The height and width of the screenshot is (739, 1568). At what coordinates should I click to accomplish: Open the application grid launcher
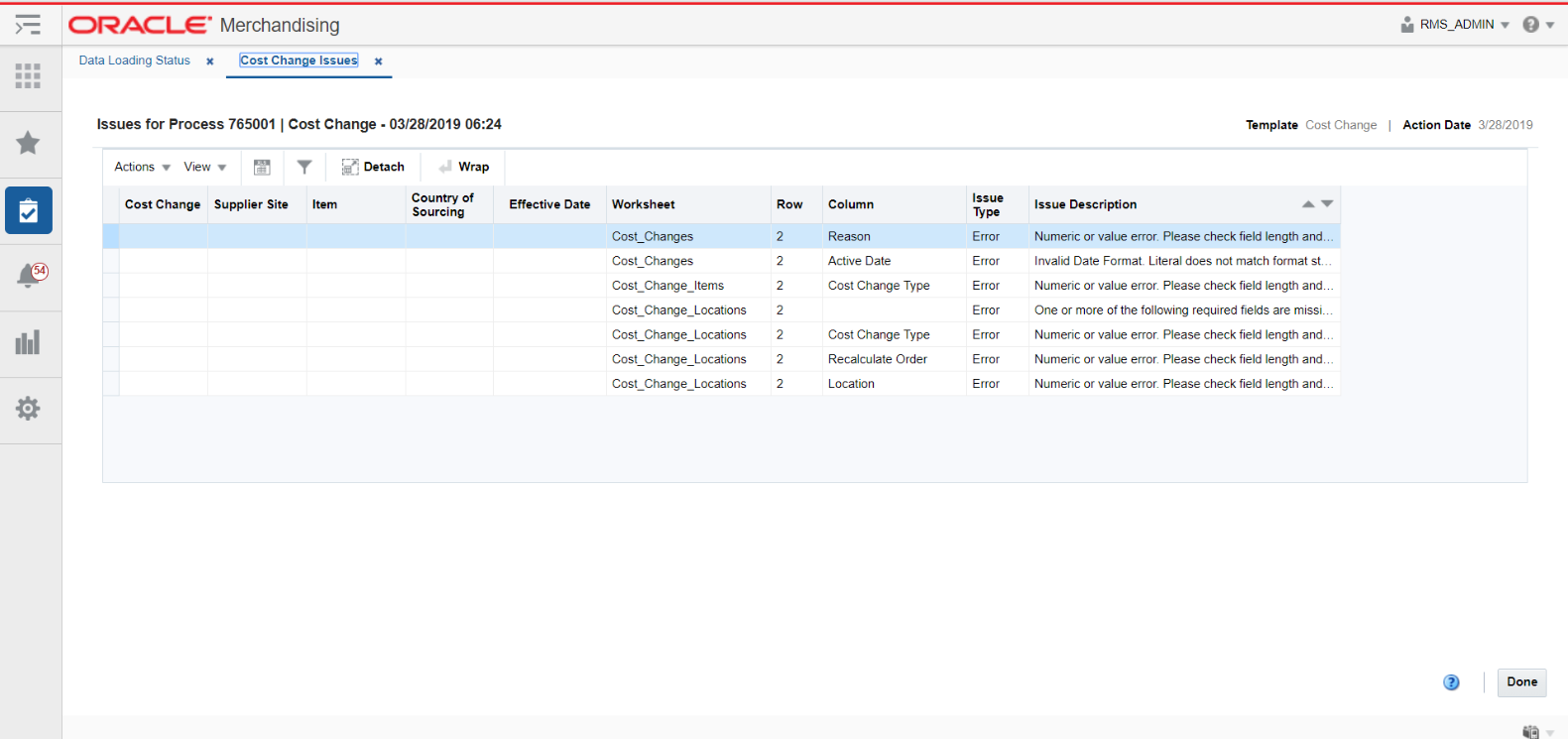click(x=28, y=76)
